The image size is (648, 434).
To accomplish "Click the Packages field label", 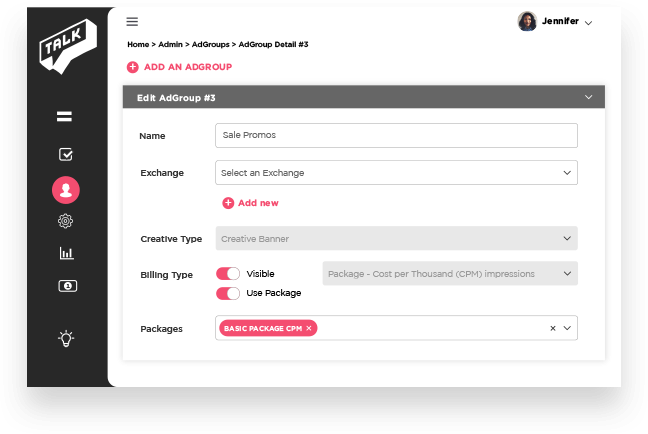I will tap(161, 329).
